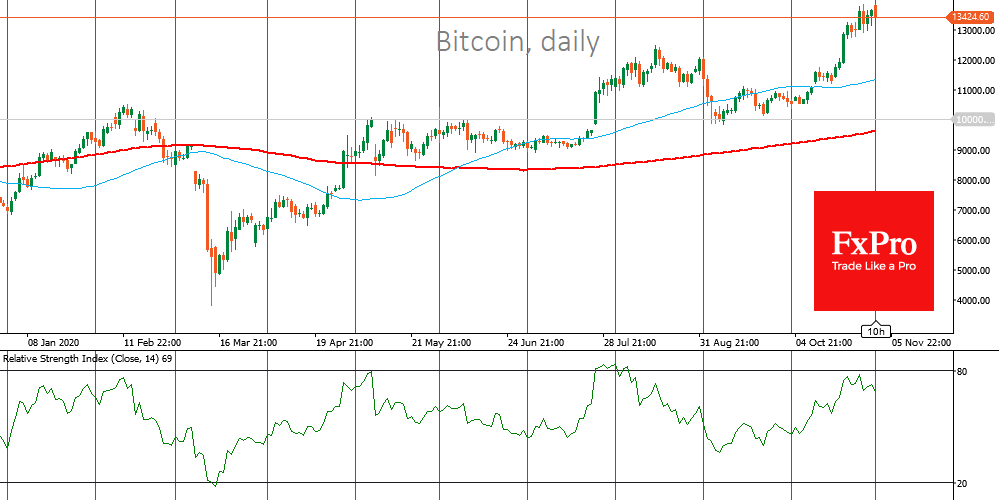Click the 'Bitcoin, daily' chart title

click(x=518, y=42)
